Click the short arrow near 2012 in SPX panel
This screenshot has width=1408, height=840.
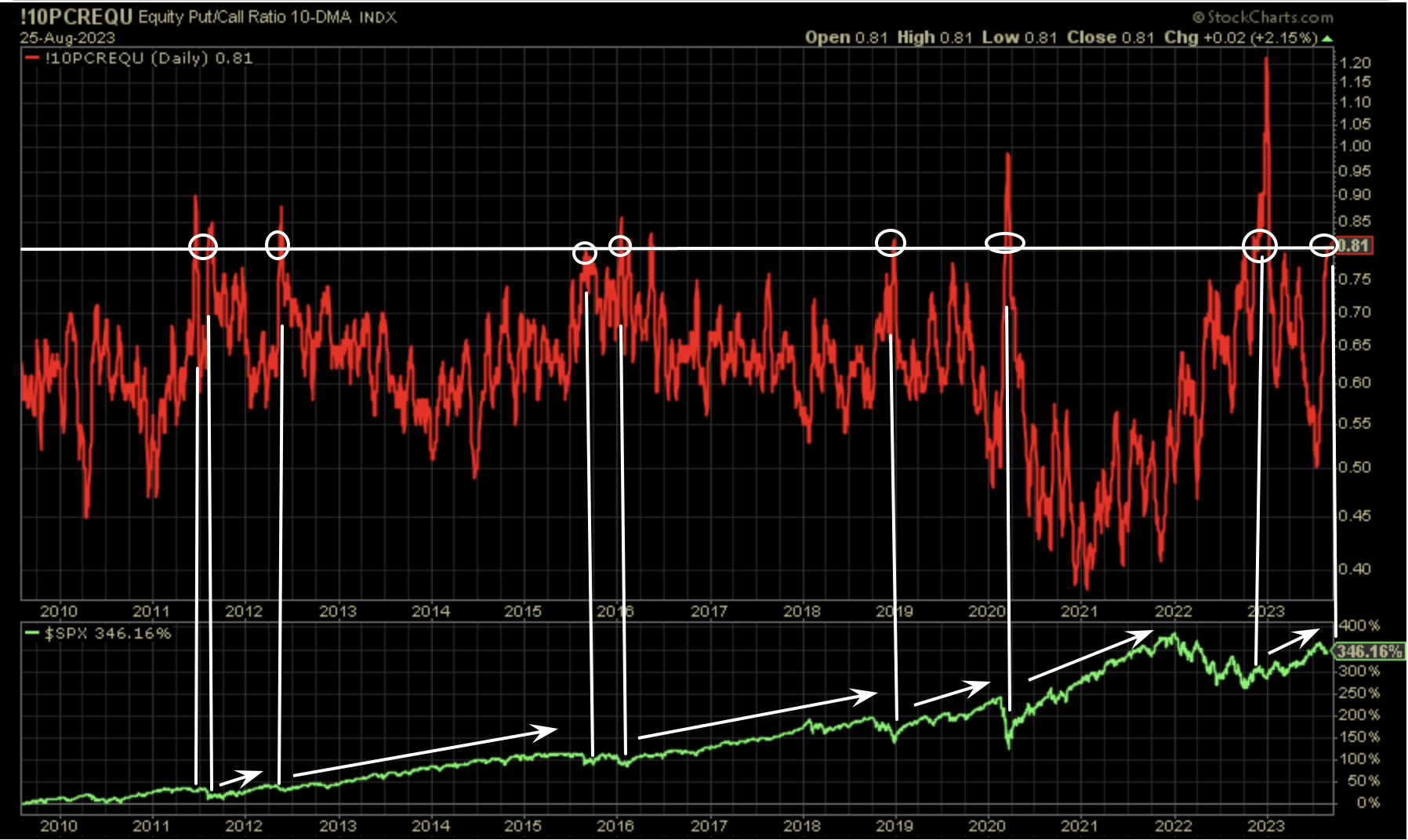click(x=241, y=777)
